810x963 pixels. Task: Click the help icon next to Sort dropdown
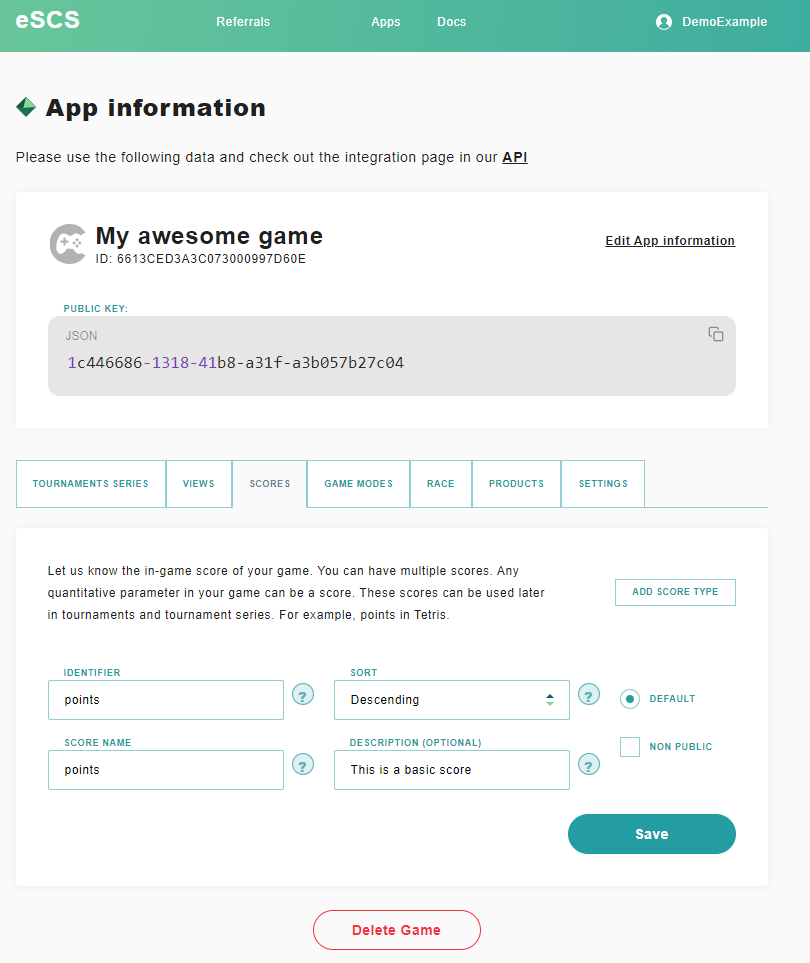pyautogui.click(x=589, y=695)
